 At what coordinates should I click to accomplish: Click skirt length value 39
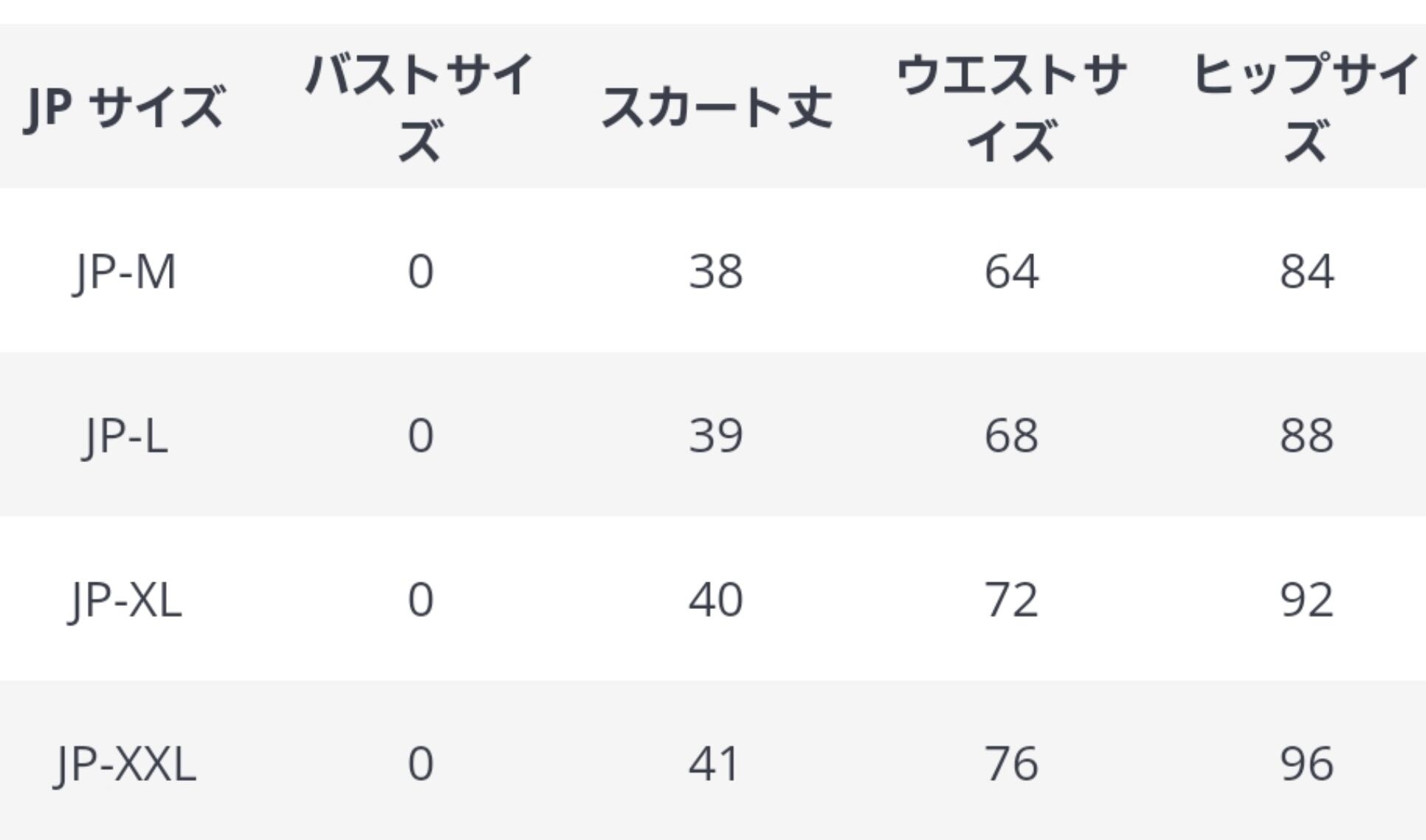pyautogui.click(x=715, y=436)
